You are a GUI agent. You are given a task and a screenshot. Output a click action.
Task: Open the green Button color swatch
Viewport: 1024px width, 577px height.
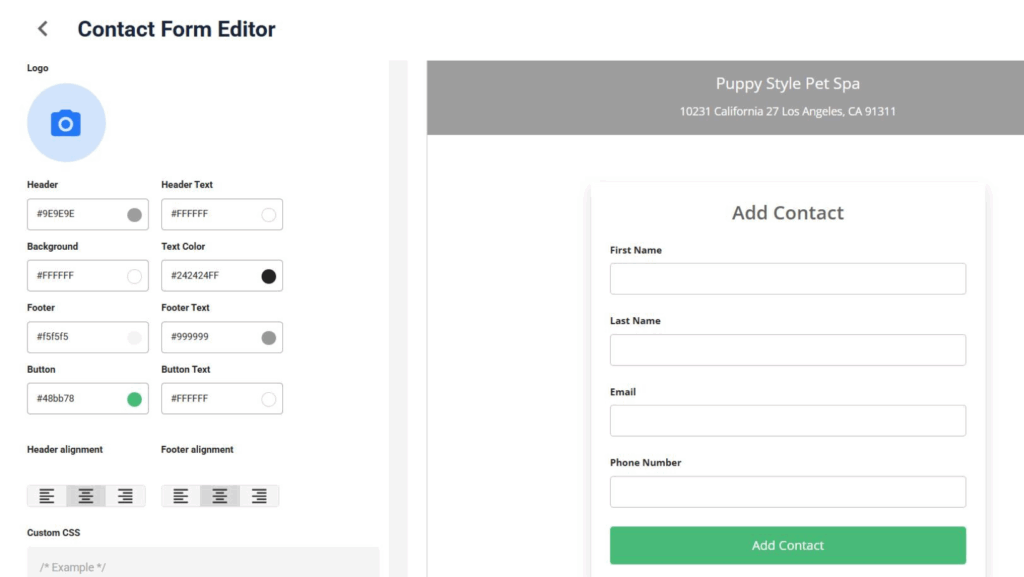[135, 399]
